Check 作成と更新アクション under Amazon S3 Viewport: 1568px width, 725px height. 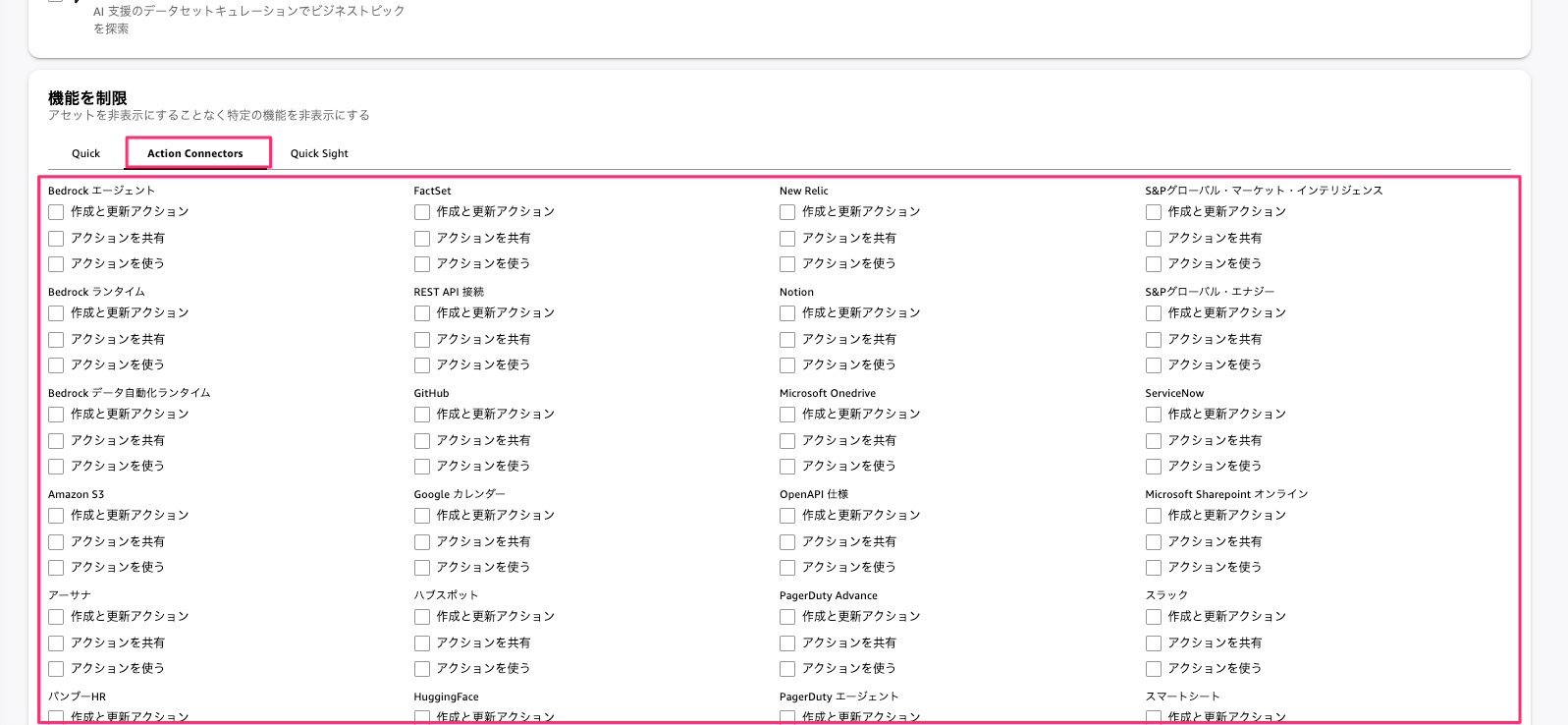[x=56, y=516]
